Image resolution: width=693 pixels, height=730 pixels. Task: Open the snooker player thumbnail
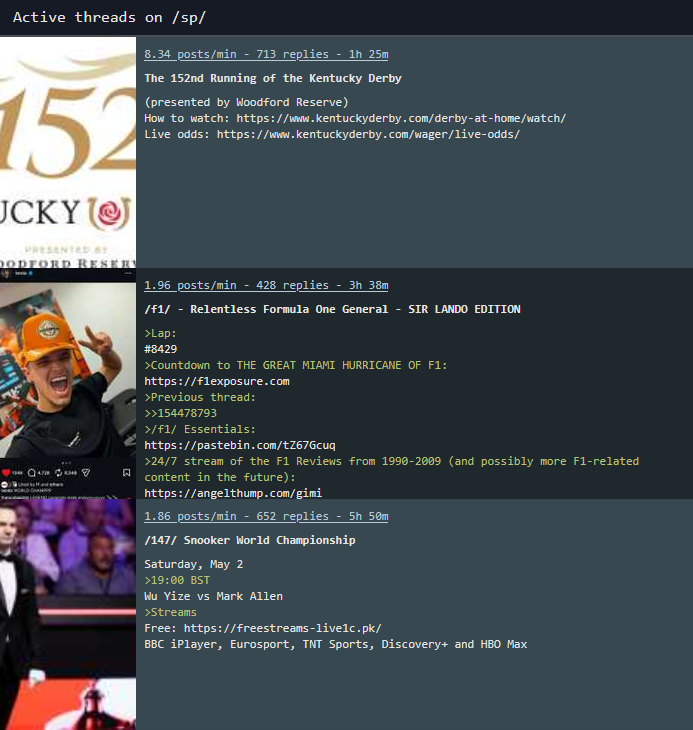pyautogui.click(x=68, y=615)
